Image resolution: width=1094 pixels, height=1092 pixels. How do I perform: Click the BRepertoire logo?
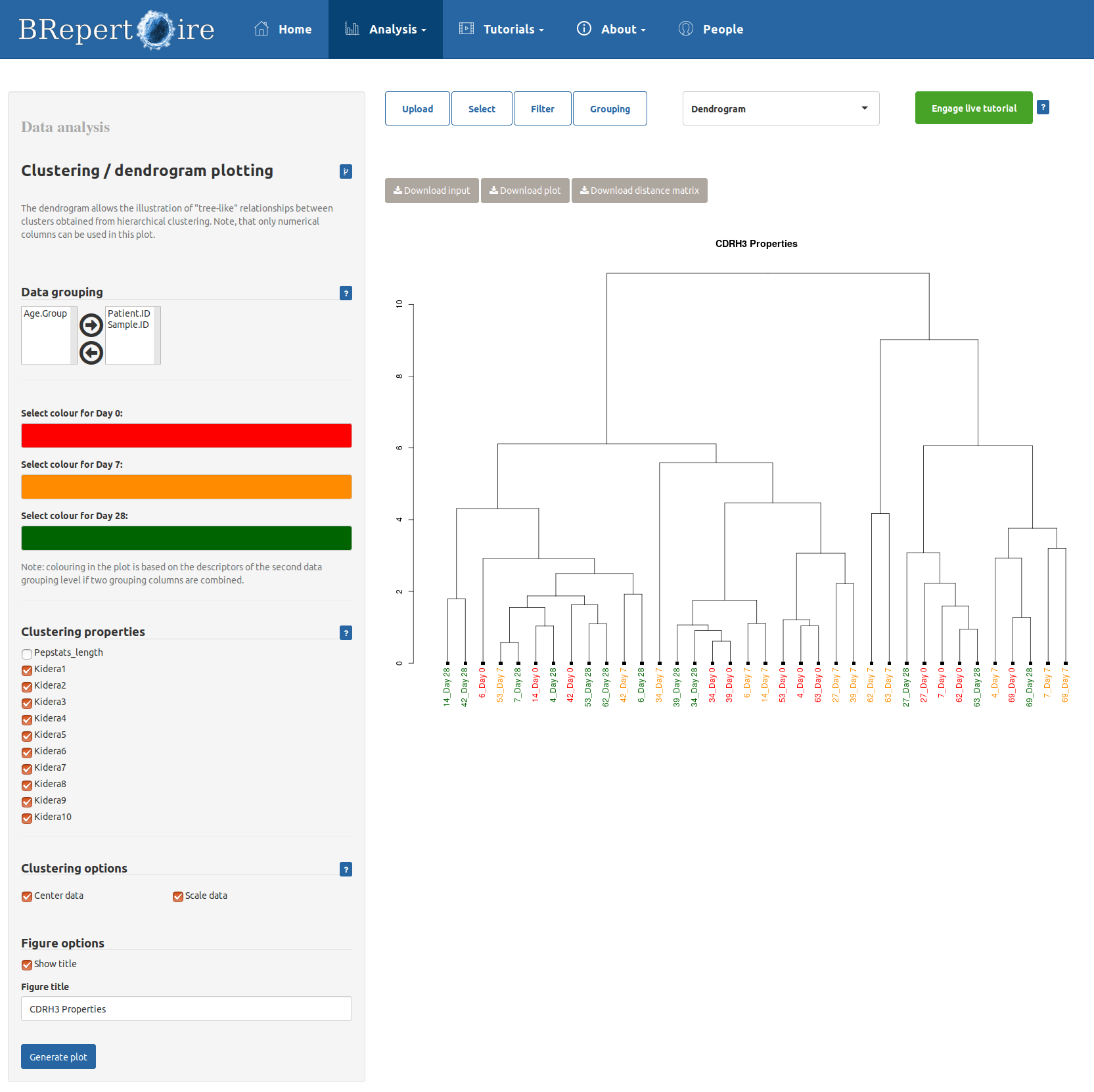(116, 30)
